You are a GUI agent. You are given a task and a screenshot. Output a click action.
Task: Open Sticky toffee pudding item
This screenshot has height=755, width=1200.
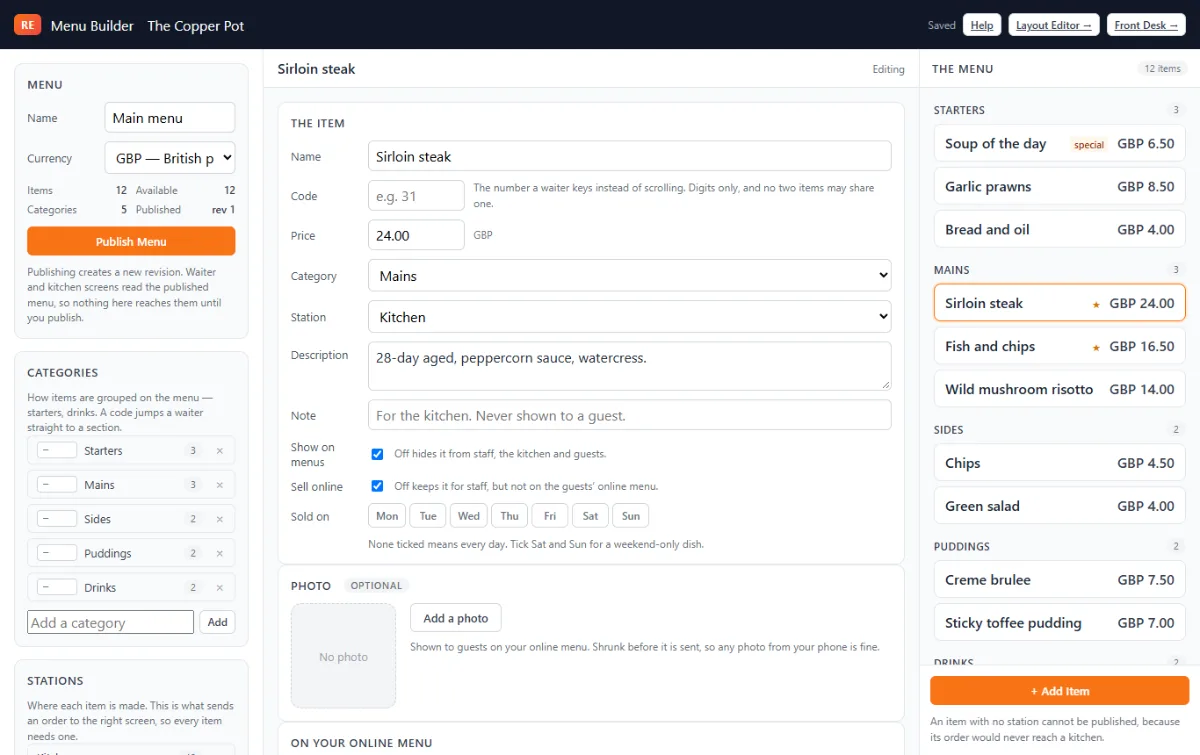click(1060, 623)
